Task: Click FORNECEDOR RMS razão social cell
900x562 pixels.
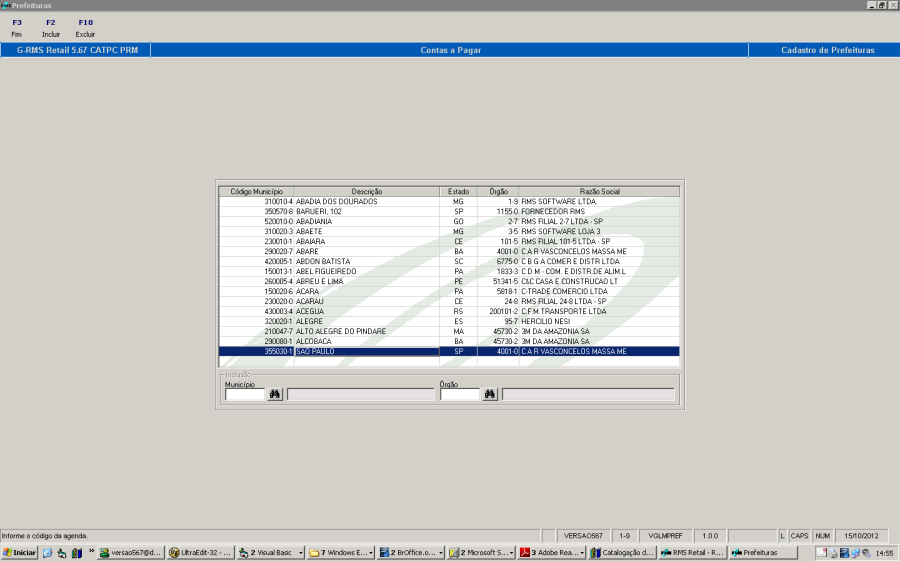Action: point(599,212)
